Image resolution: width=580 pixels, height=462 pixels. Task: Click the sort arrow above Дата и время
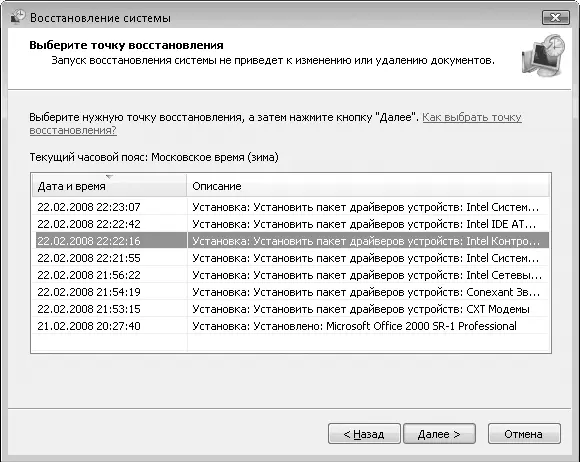(x=109, y=177)
